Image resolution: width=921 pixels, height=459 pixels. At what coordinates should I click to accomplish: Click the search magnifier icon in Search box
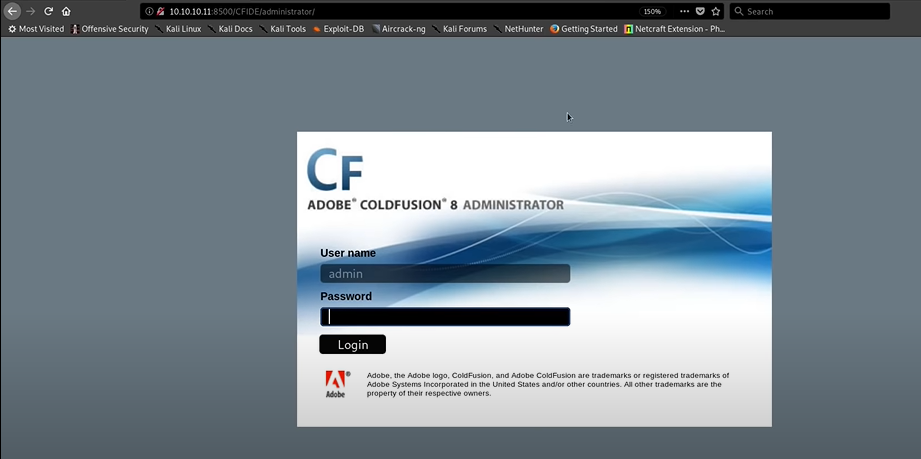(739, 11)
